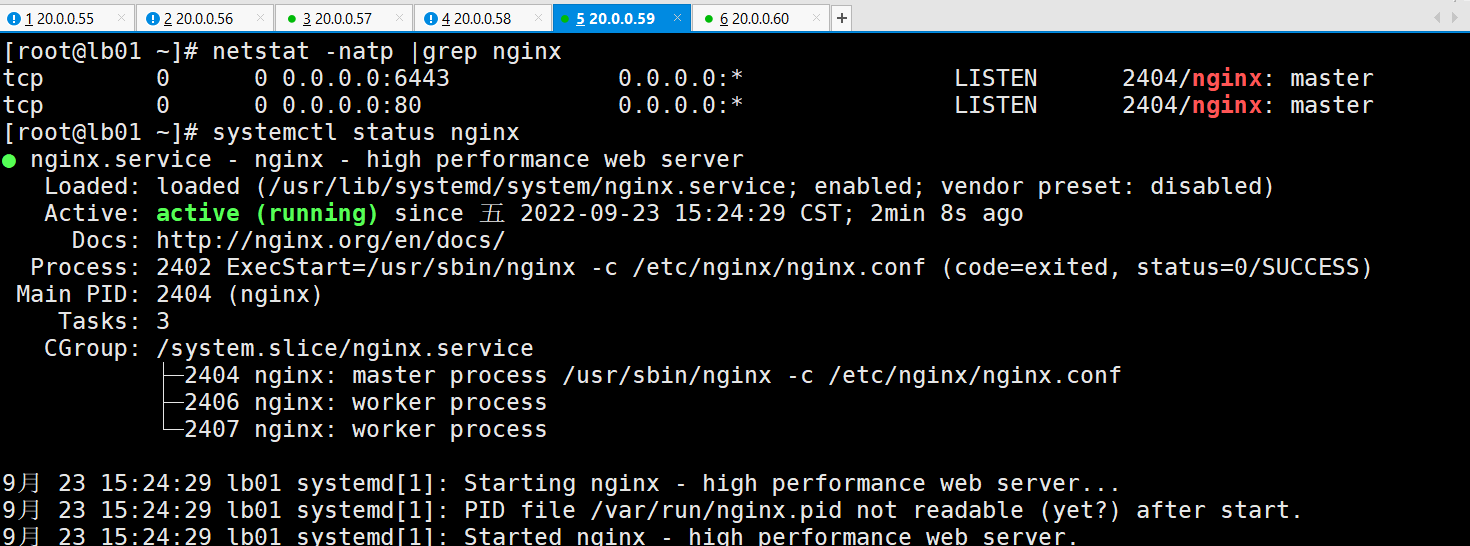Click 'Main PID: 2404 (nginx)' line
This screenshot has width=1470, height=546.
point(170,294)
